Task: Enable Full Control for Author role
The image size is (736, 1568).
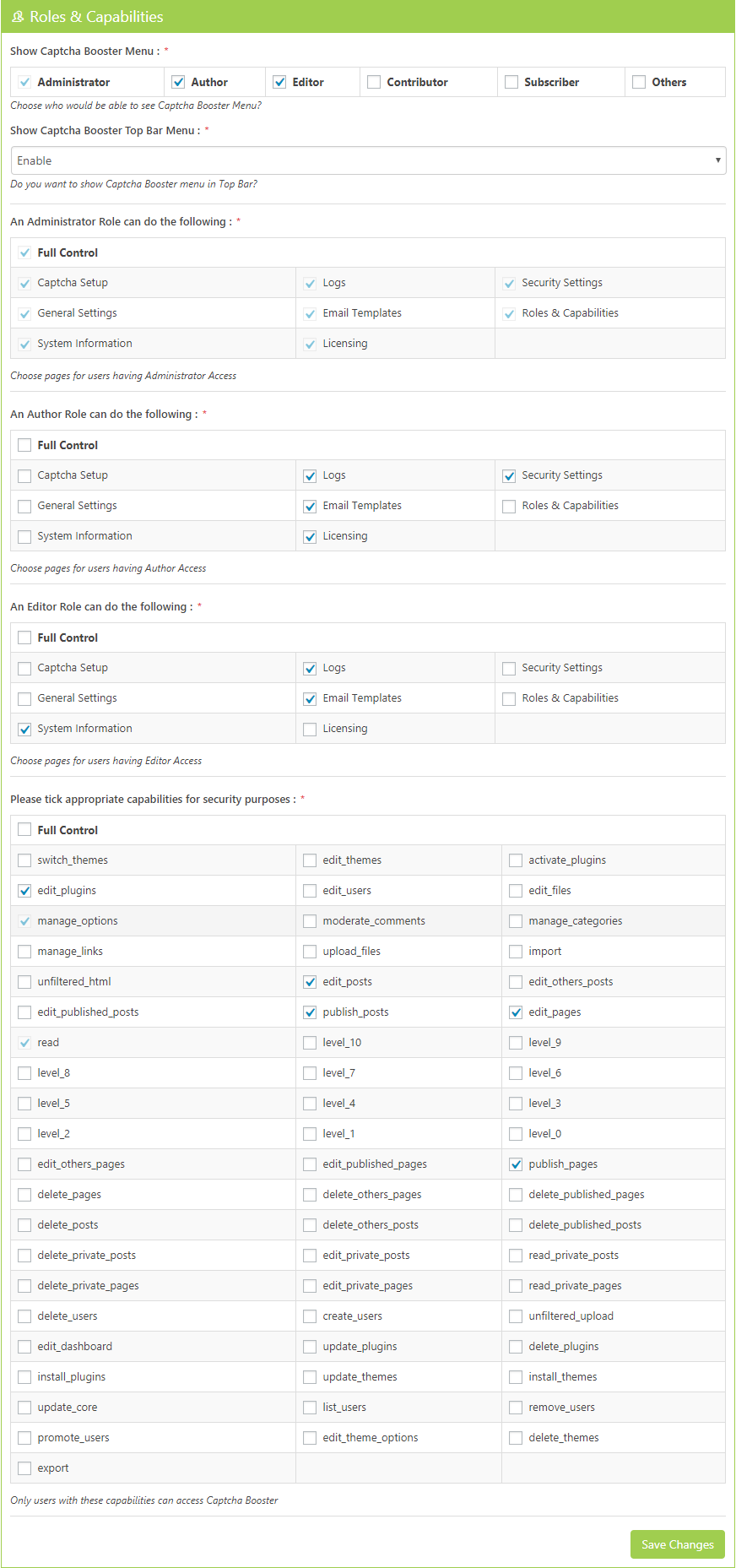Action: (24, 445)
